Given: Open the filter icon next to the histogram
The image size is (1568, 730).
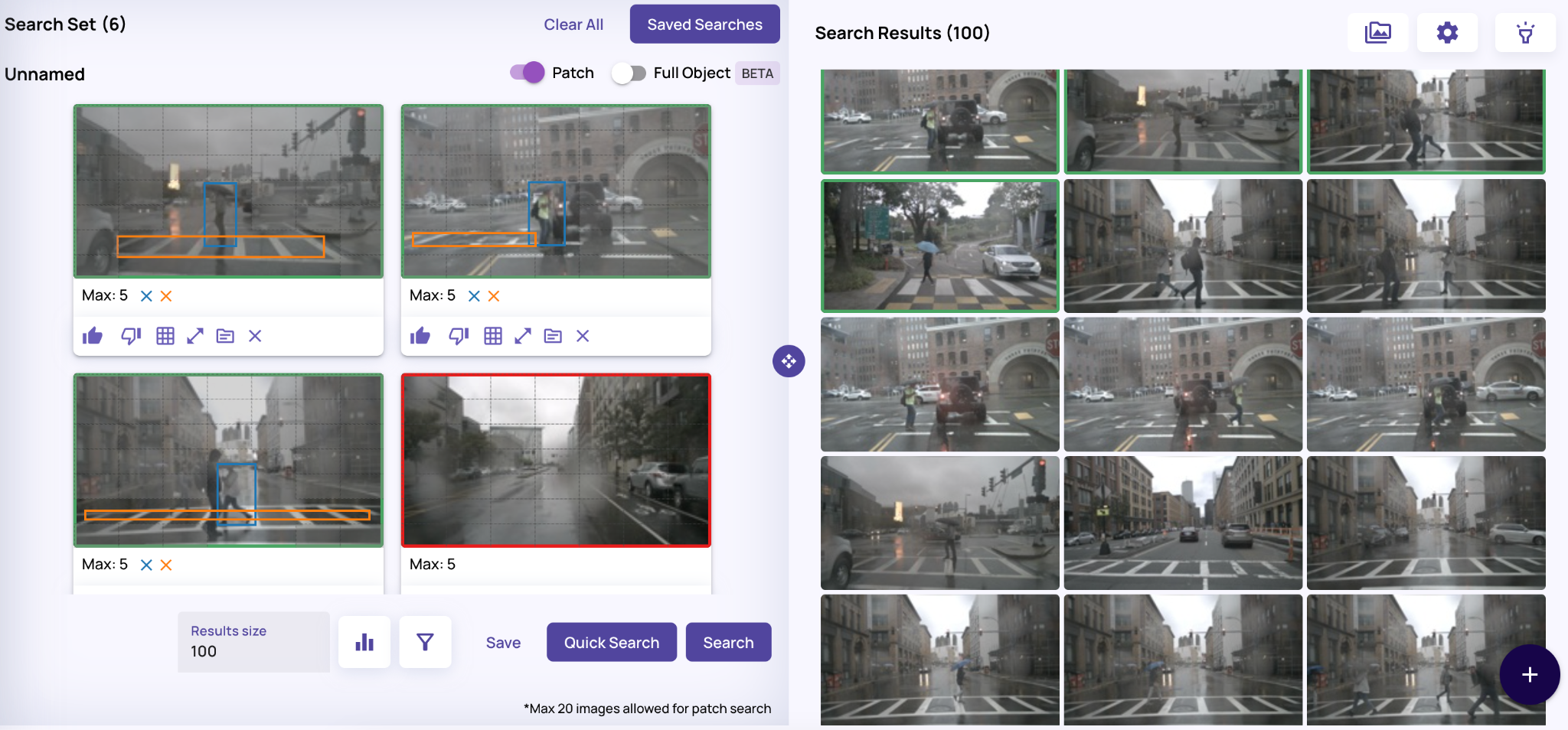Looking at the screenshot, I should pos(425,642).
